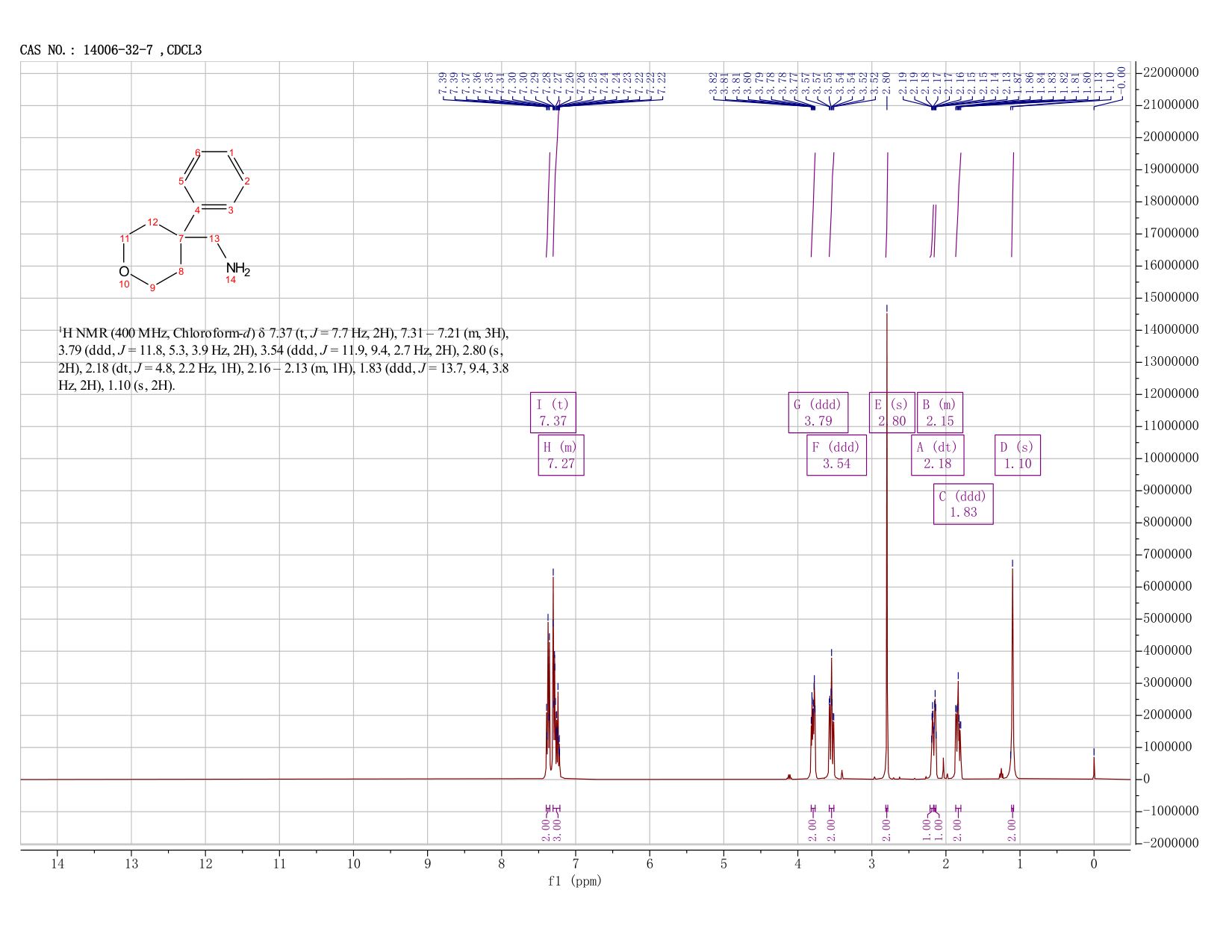This screenshot has width=1232, height=952.
Task: Select the I (t) 7.37 multiplet label
Action: coord(553,412)
